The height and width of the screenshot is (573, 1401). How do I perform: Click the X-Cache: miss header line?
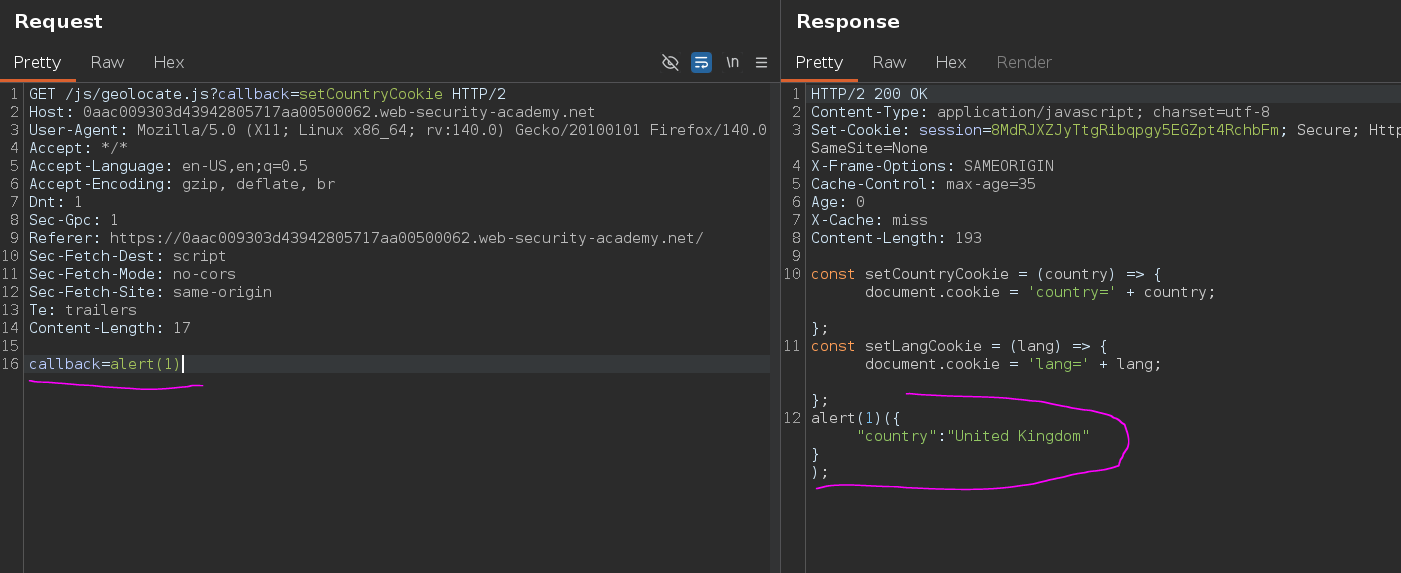click(x=869, y=220)
